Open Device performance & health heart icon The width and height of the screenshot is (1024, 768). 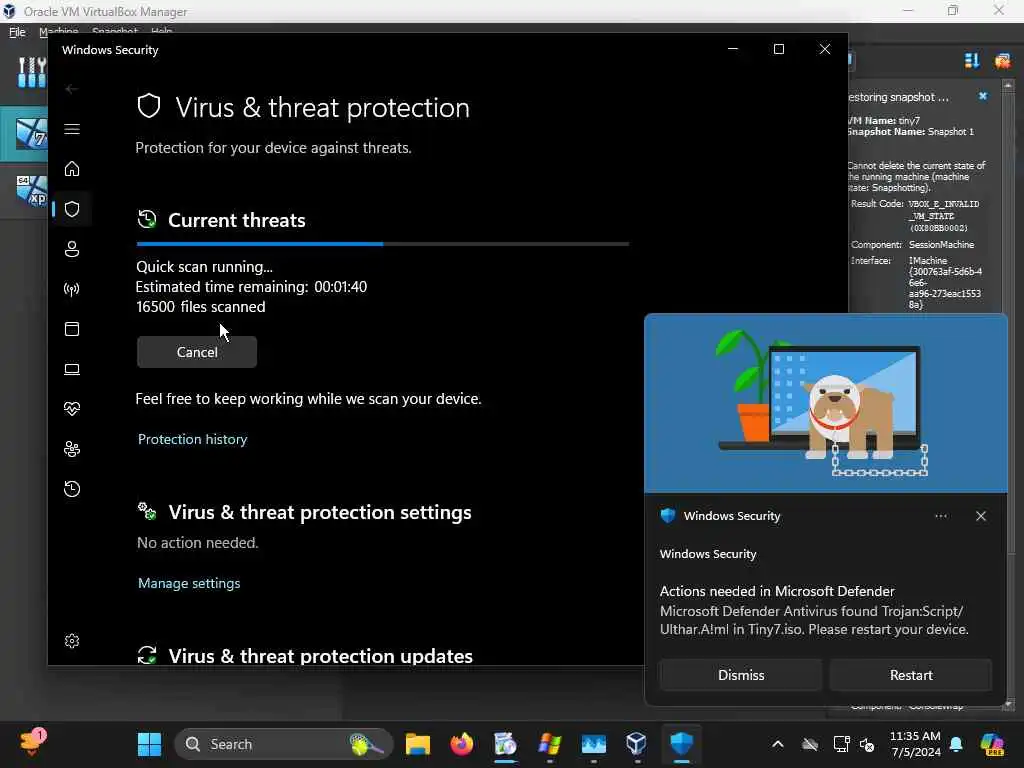click(x=72, y=409)
